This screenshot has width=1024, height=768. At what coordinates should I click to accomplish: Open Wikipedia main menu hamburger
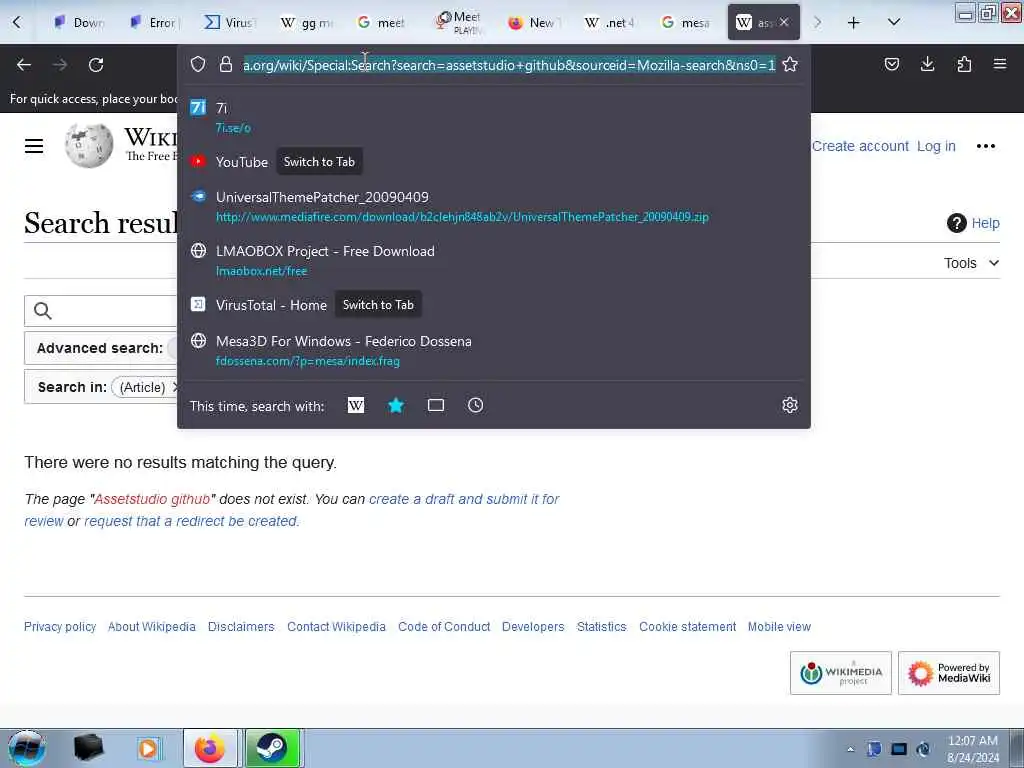tap(34, 146)
